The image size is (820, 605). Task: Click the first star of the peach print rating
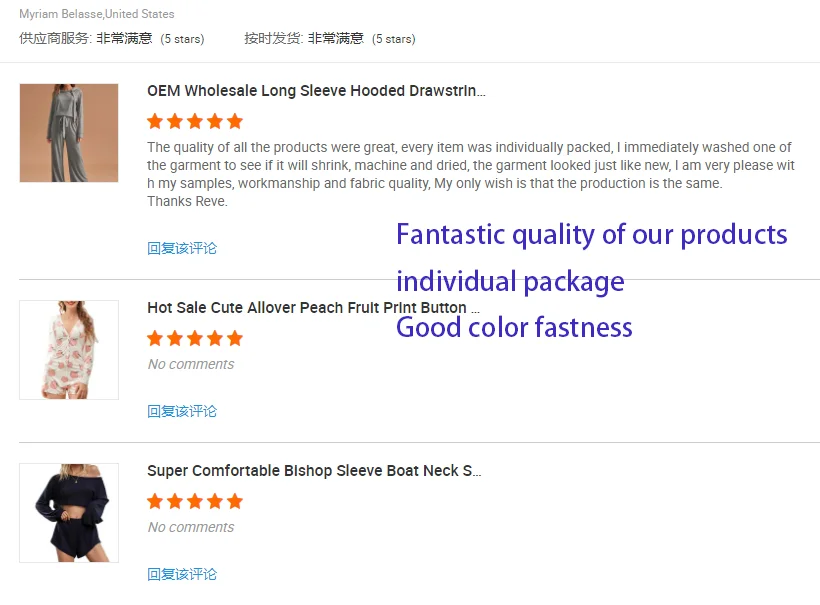(155, 338)
